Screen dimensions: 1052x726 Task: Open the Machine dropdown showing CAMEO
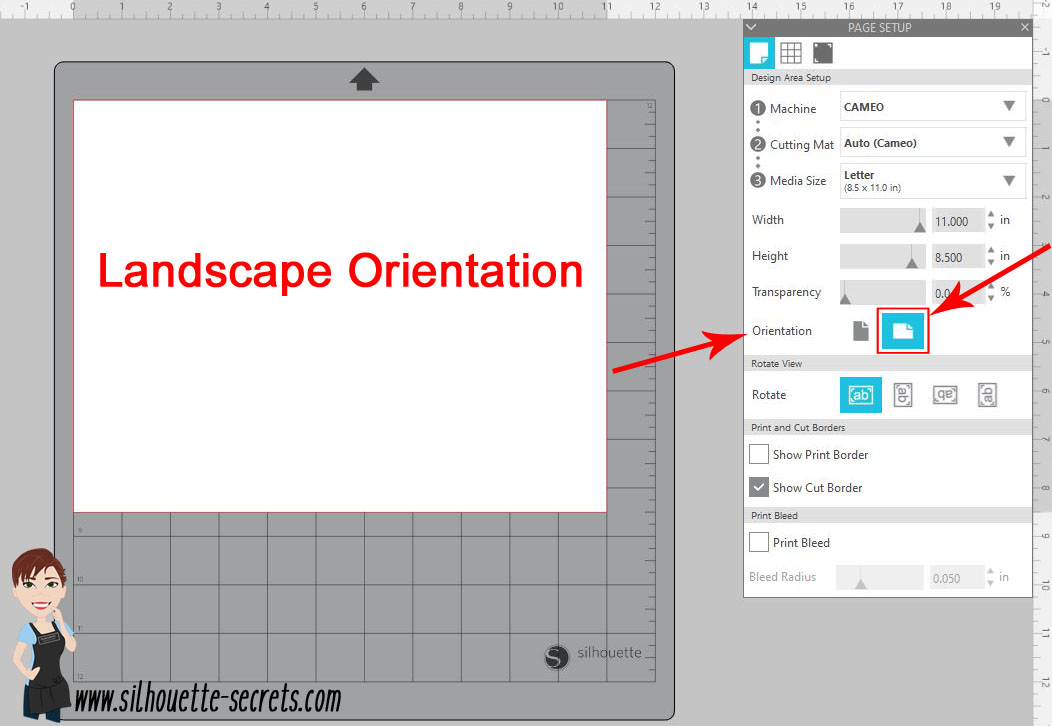(x=932, y=107)
